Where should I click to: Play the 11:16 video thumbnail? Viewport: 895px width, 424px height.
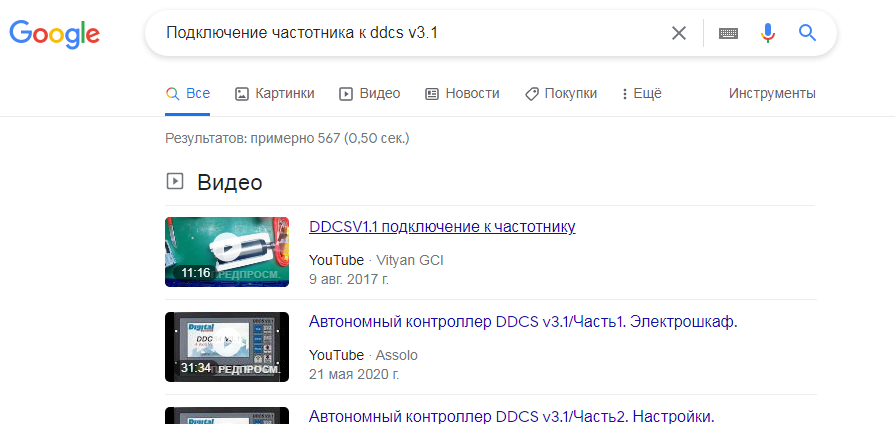tap(227, 252)
